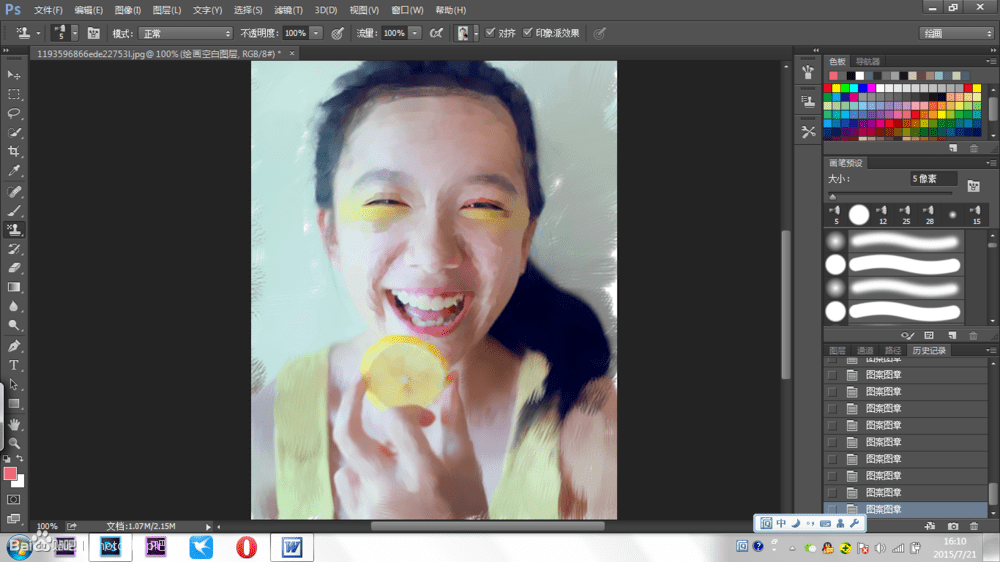Select the Lasso tool
Viewport: 1000px width, 562px height.
pyautogui.click(x=13, y=114)
